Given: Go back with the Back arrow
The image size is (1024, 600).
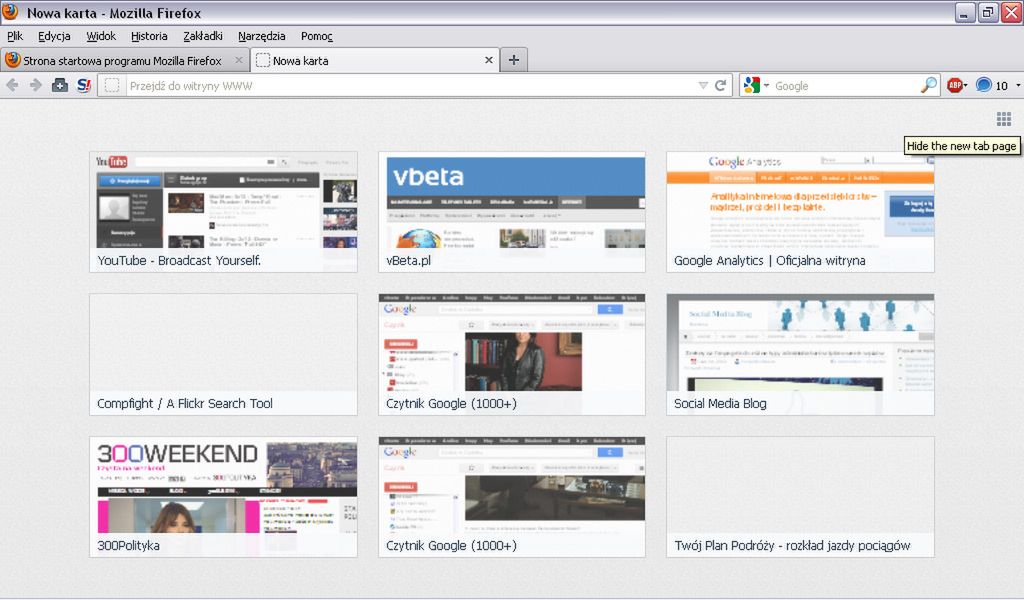Looking at the screenshot, I should click(12, 86).
